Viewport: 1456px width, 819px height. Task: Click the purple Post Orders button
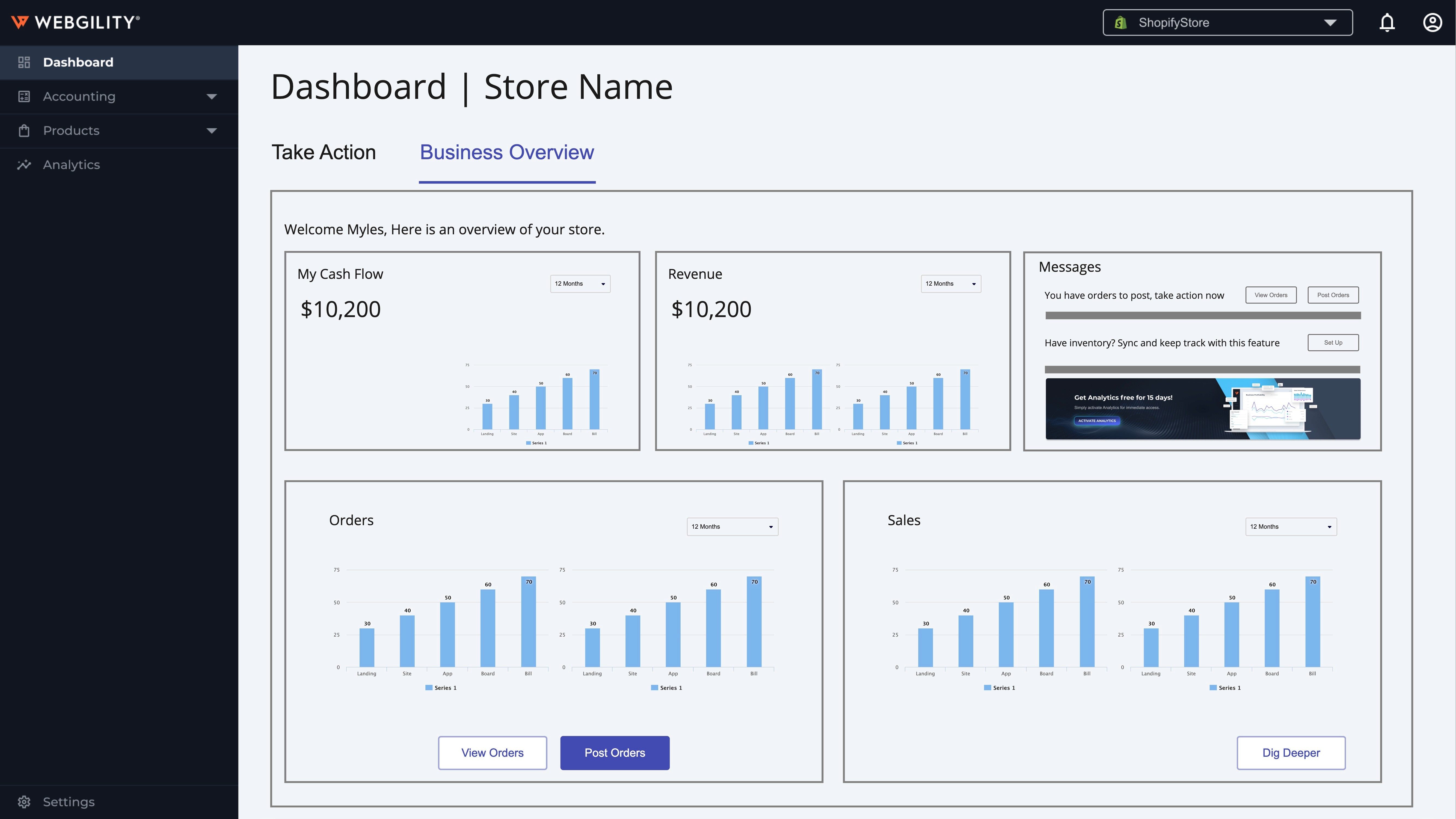pos(614,752)
